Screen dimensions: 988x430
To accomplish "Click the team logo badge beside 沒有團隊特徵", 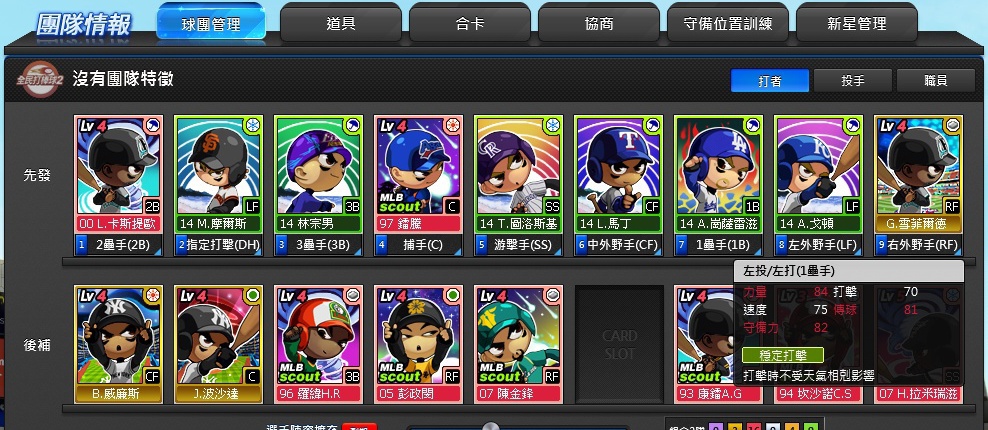I will pyautogui.click(x=39, y=79).
